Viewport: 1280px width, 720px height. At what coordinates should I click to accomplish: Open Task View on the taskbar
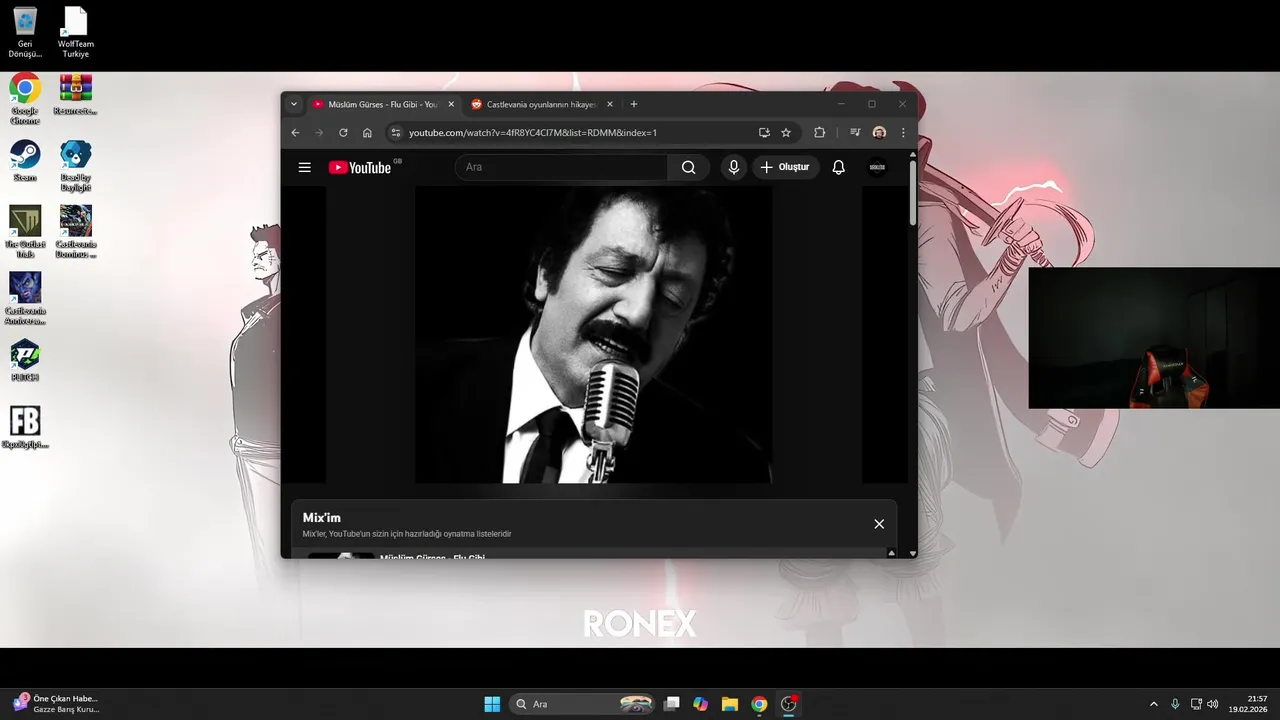coord(672,704)
